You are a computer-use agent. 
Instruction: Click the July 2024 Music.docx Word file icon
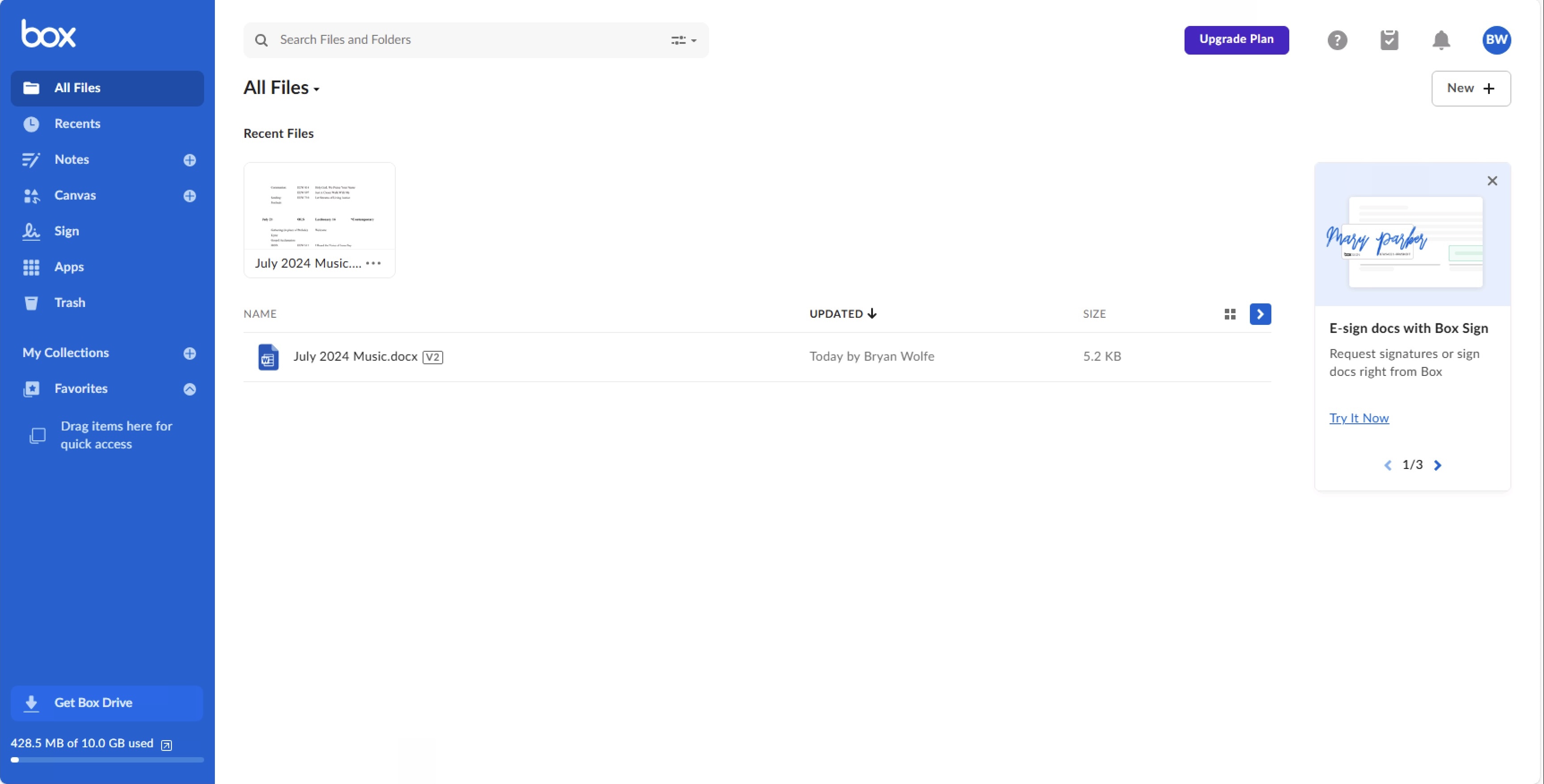coord(268,357)
